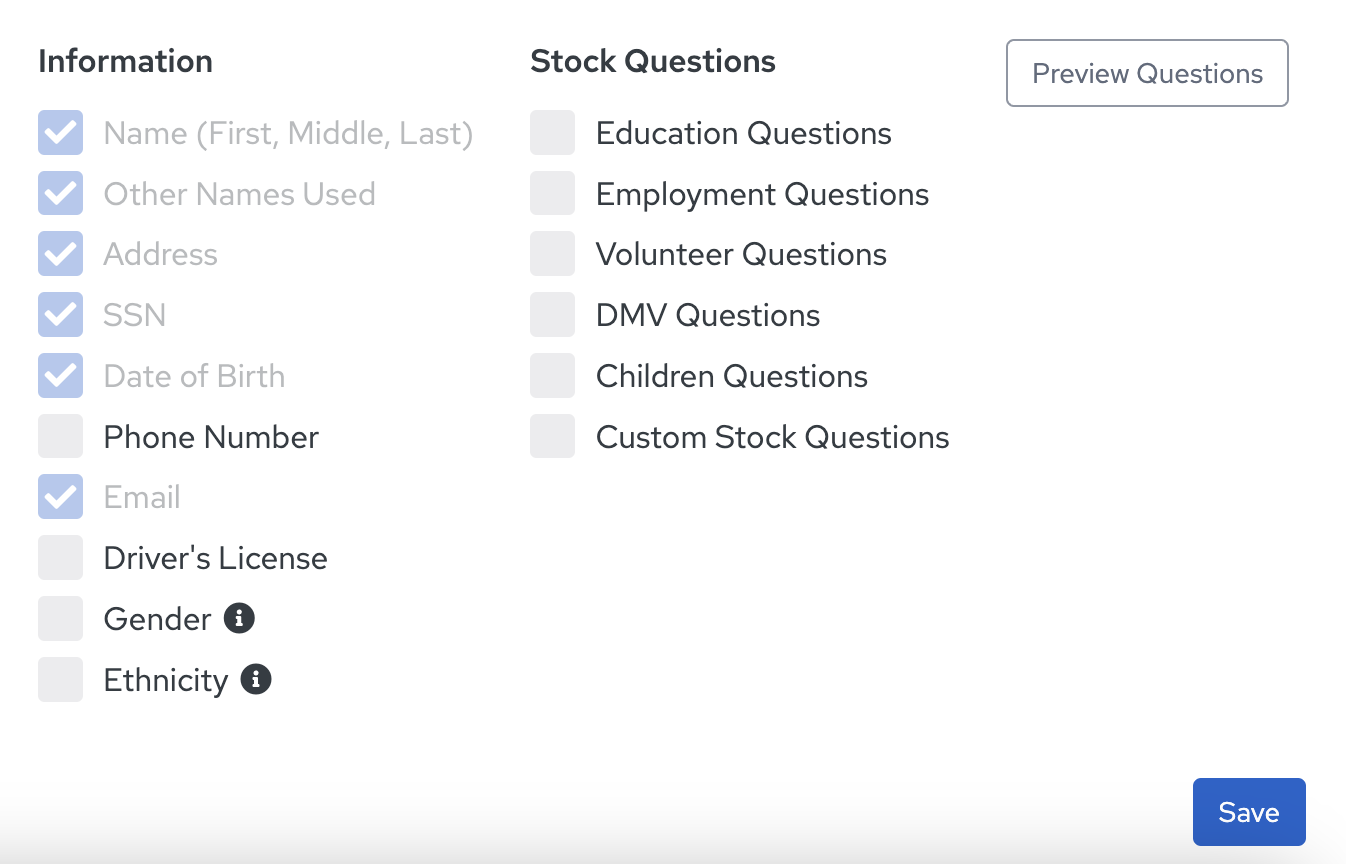Toggle the SSN checkbox
This screenshot has height=864, width=1346.
tap(61, 314)
